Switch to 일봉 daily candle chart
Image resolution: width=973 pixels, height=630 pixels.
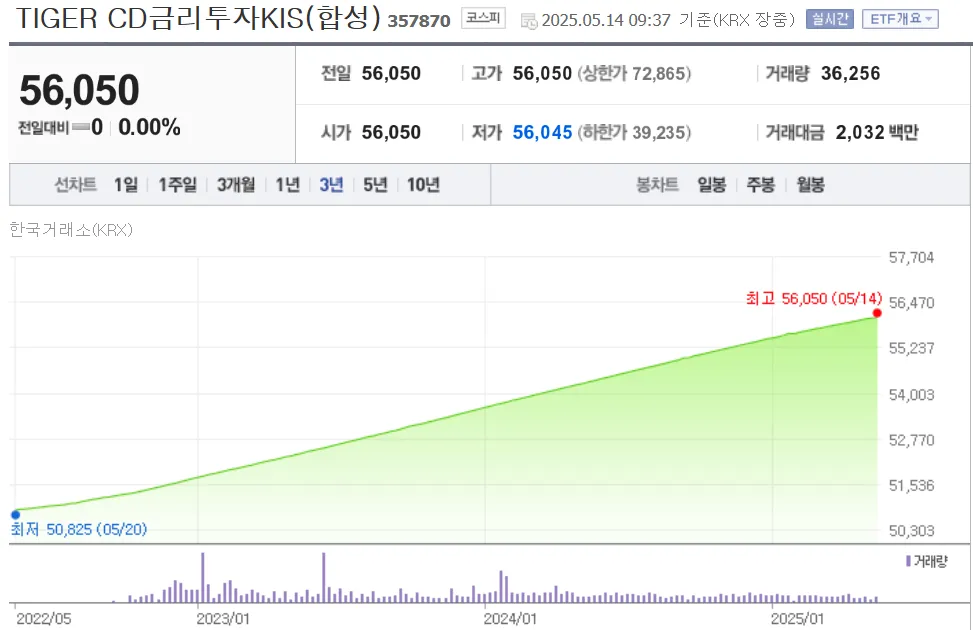pos(711,184)
